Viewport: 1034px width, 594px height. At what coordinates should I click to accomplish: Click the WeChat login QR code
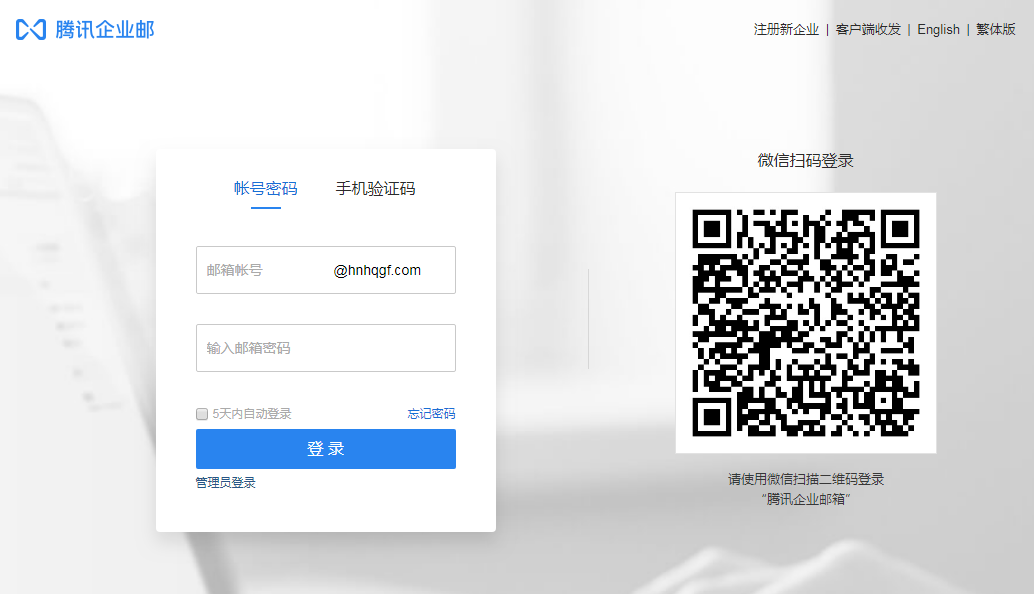[x=806, y=322]
